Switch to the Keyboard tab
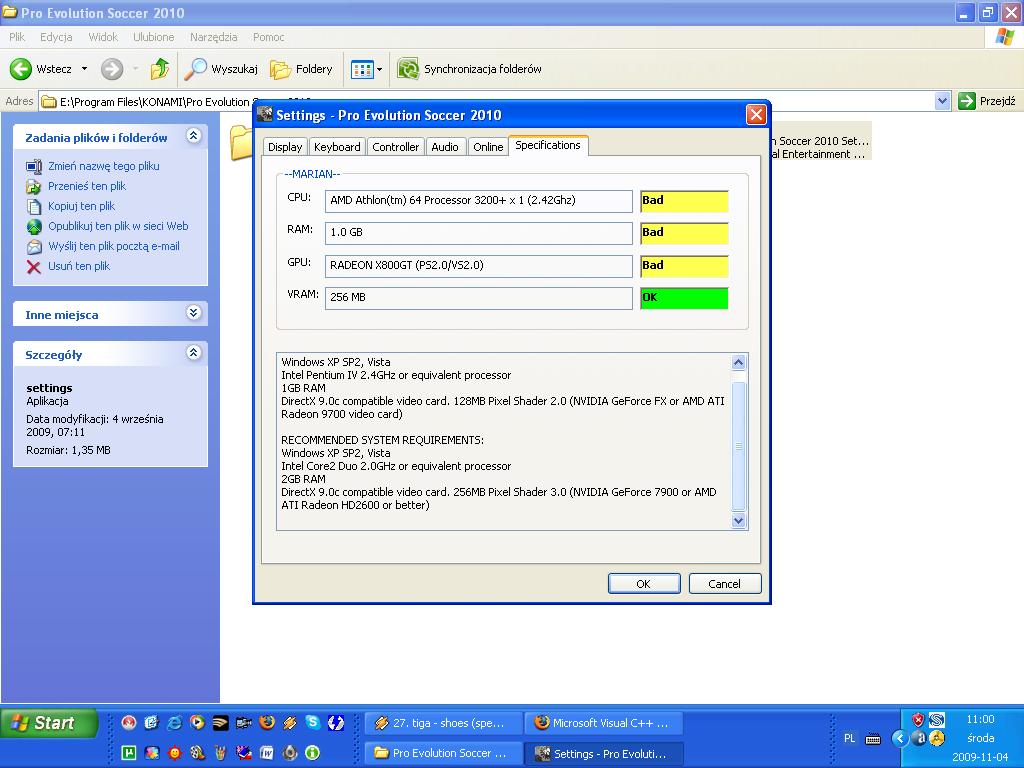This screenshot has width=1024, height=768. [337, 147]
